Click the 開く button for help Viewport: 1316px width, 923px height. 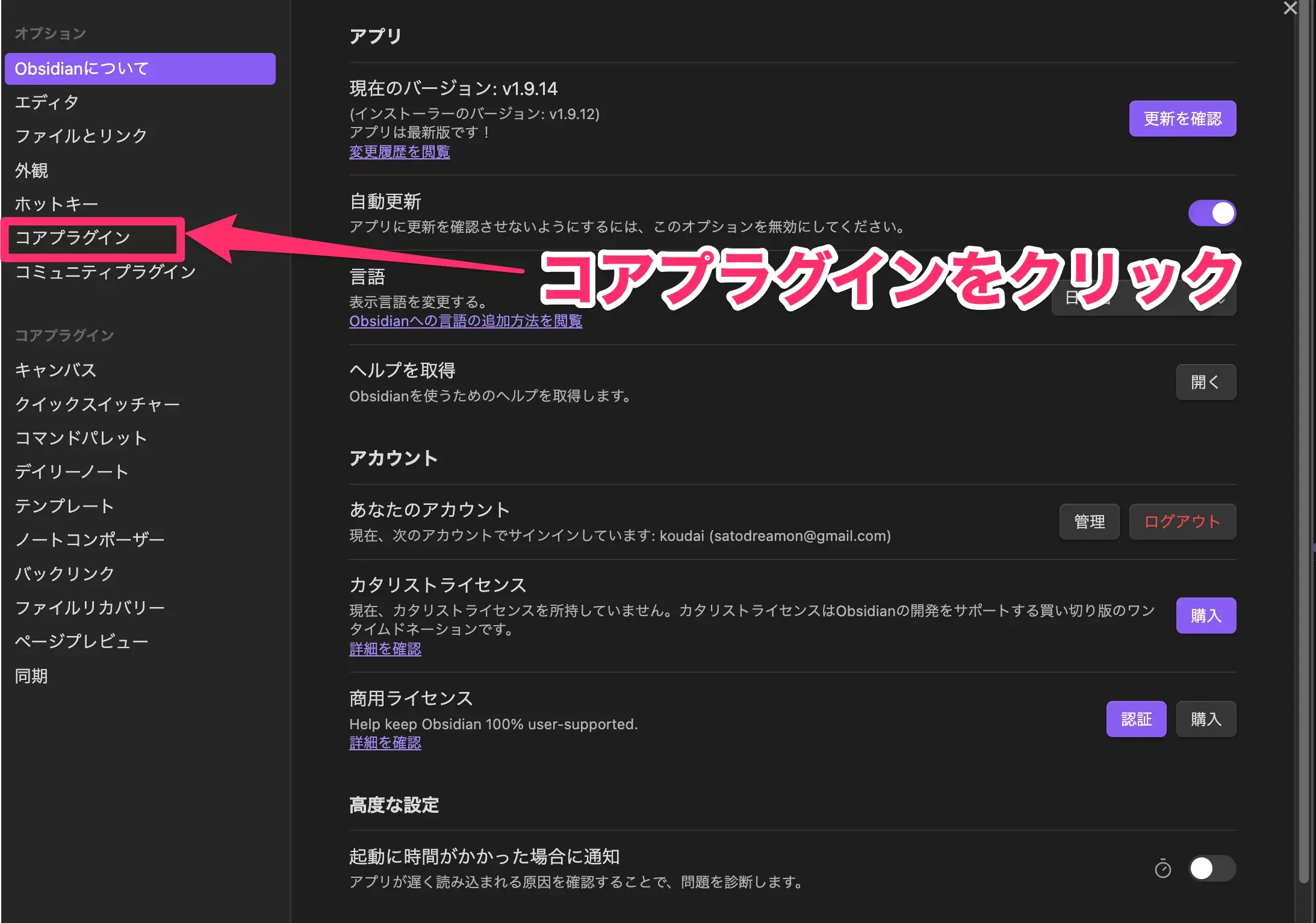tap(1206, 382)
